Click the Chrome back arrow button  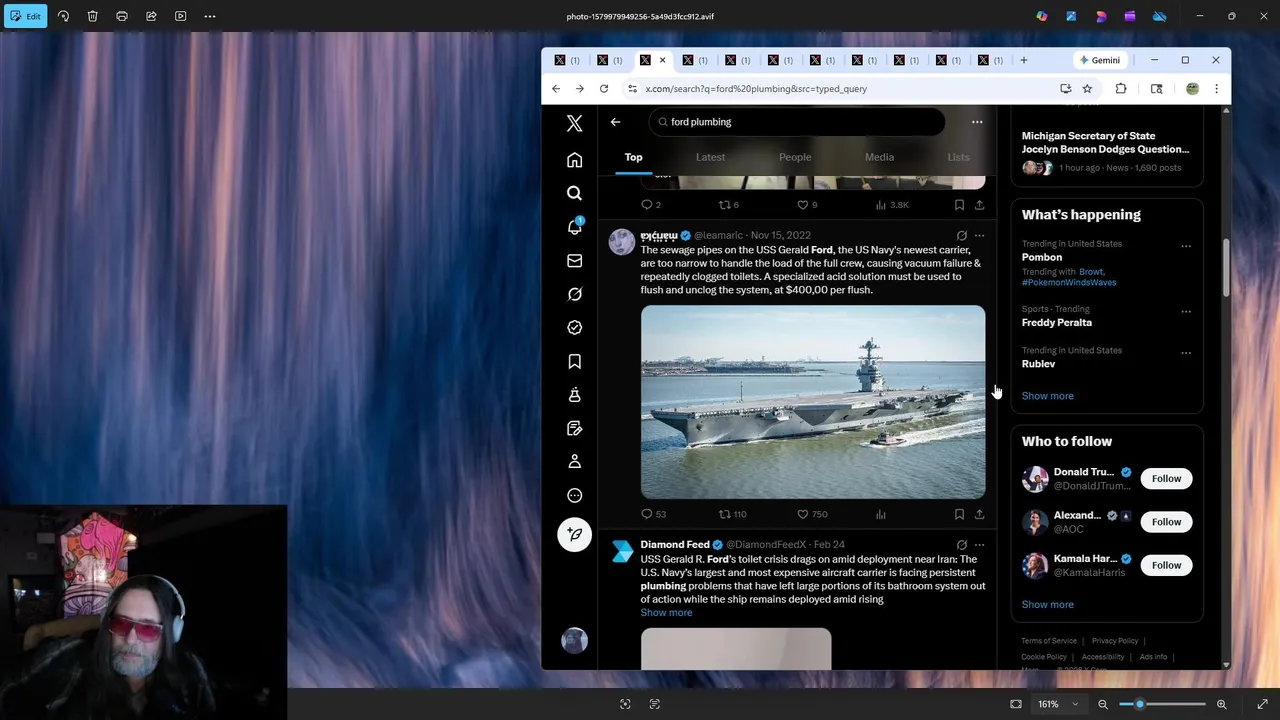556,89
